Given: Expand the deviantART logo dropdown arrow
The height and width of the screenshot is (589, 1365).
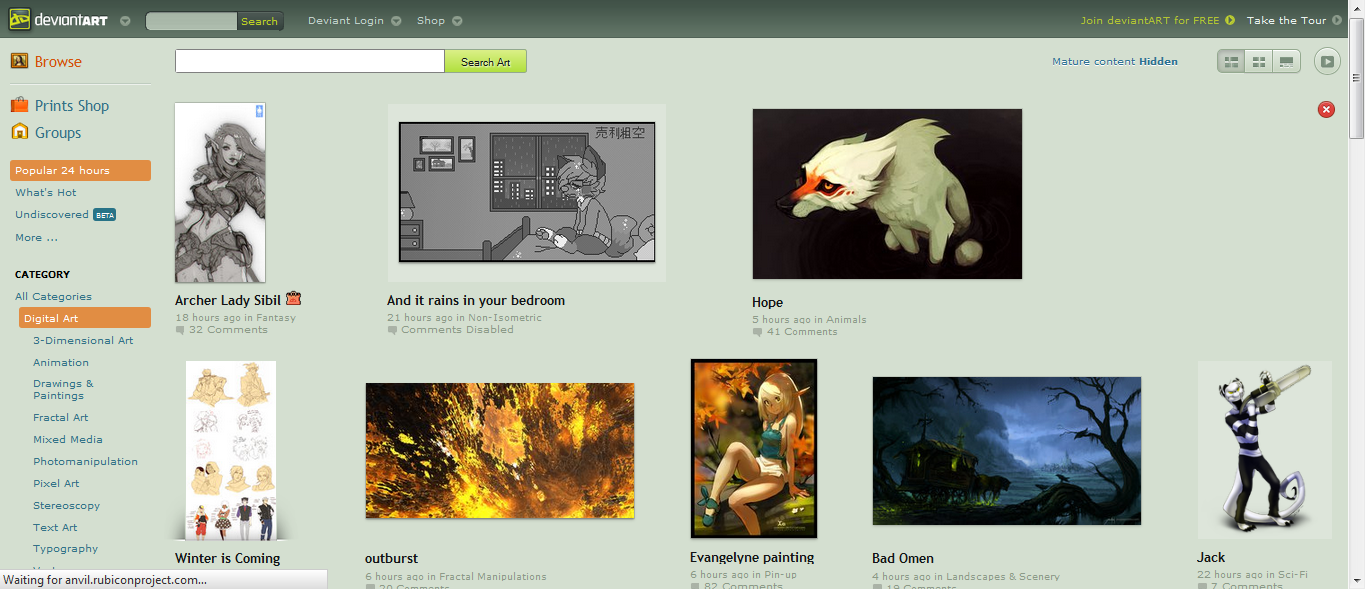Looking at the screenshot, I should coord(124,21).
